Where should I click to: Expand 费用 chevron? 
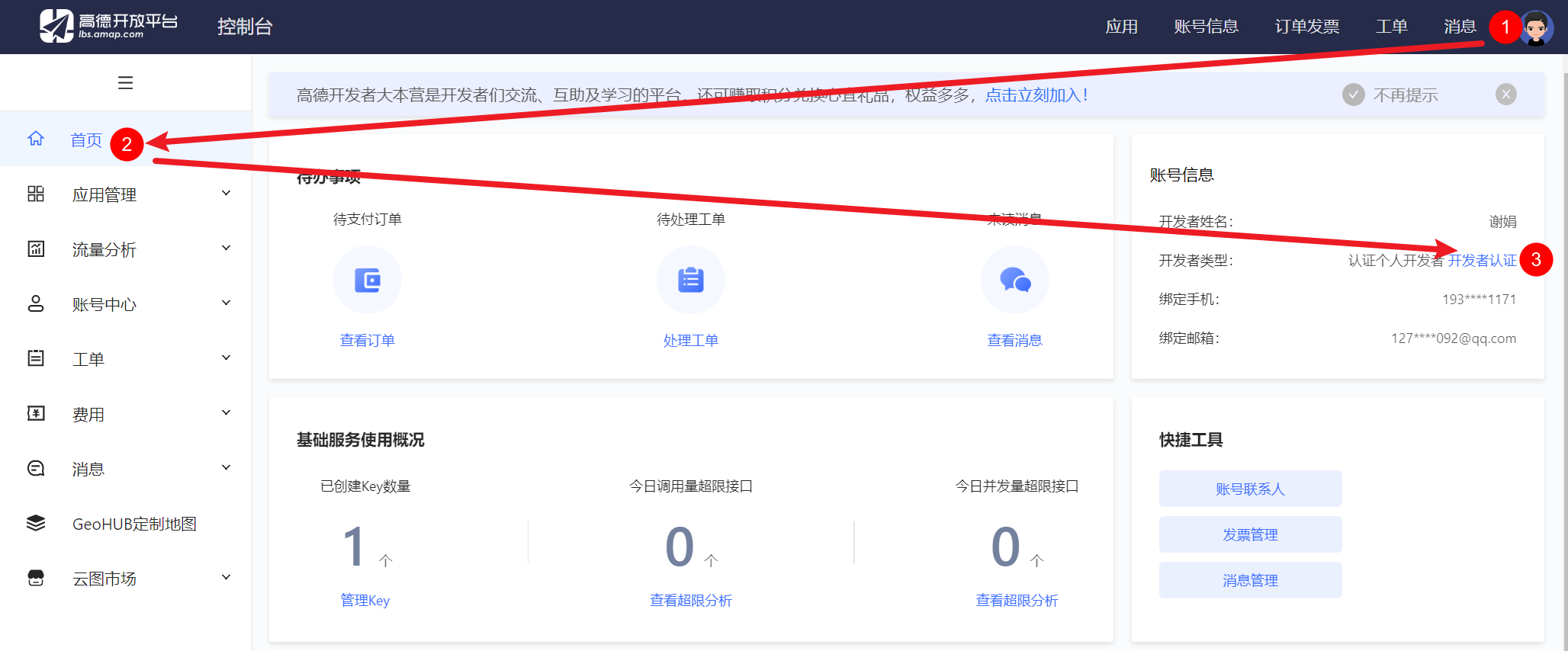coord(226,413)
